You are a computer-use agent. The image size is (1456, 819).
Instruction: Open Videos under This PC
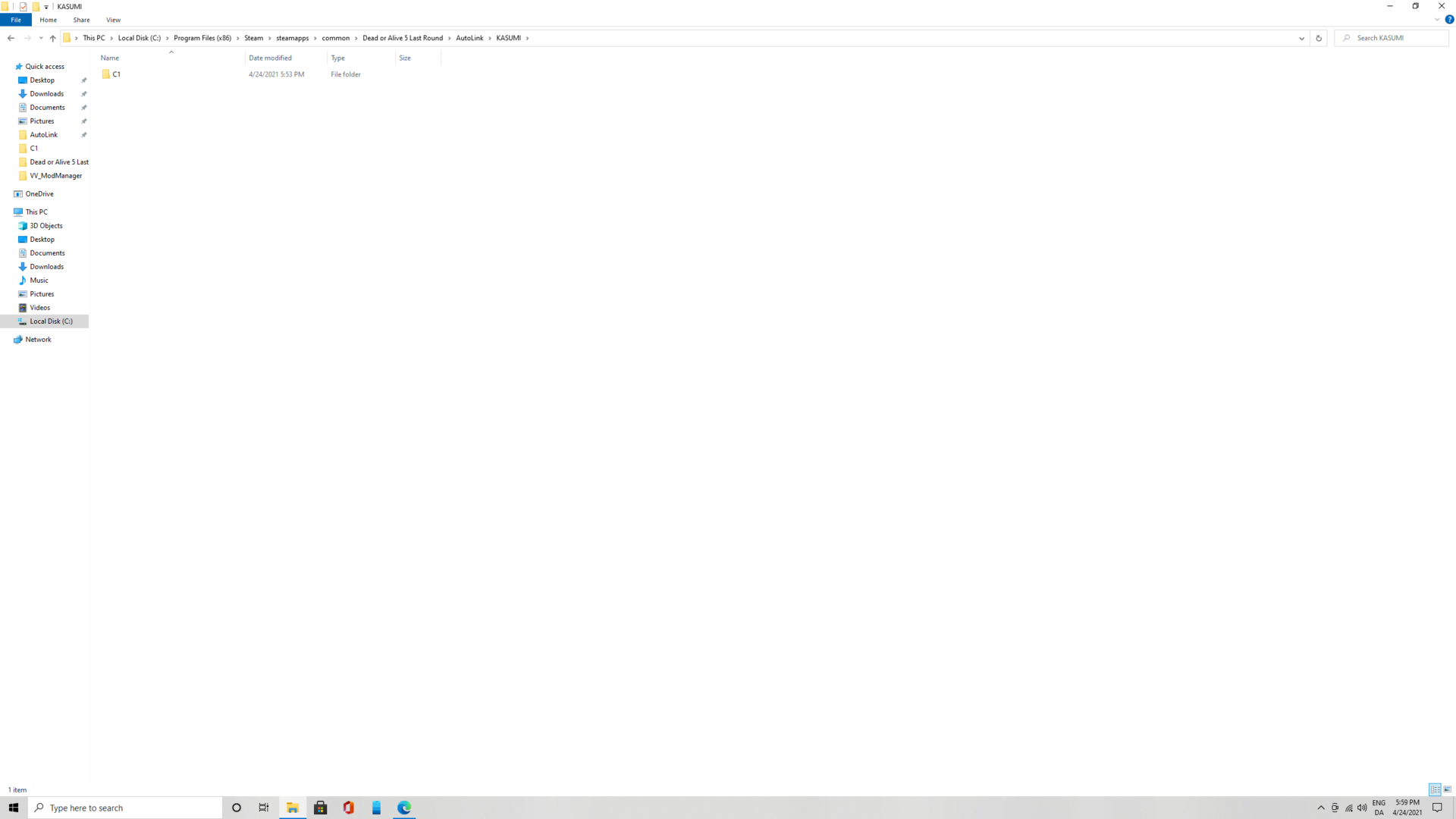[40, 308]
